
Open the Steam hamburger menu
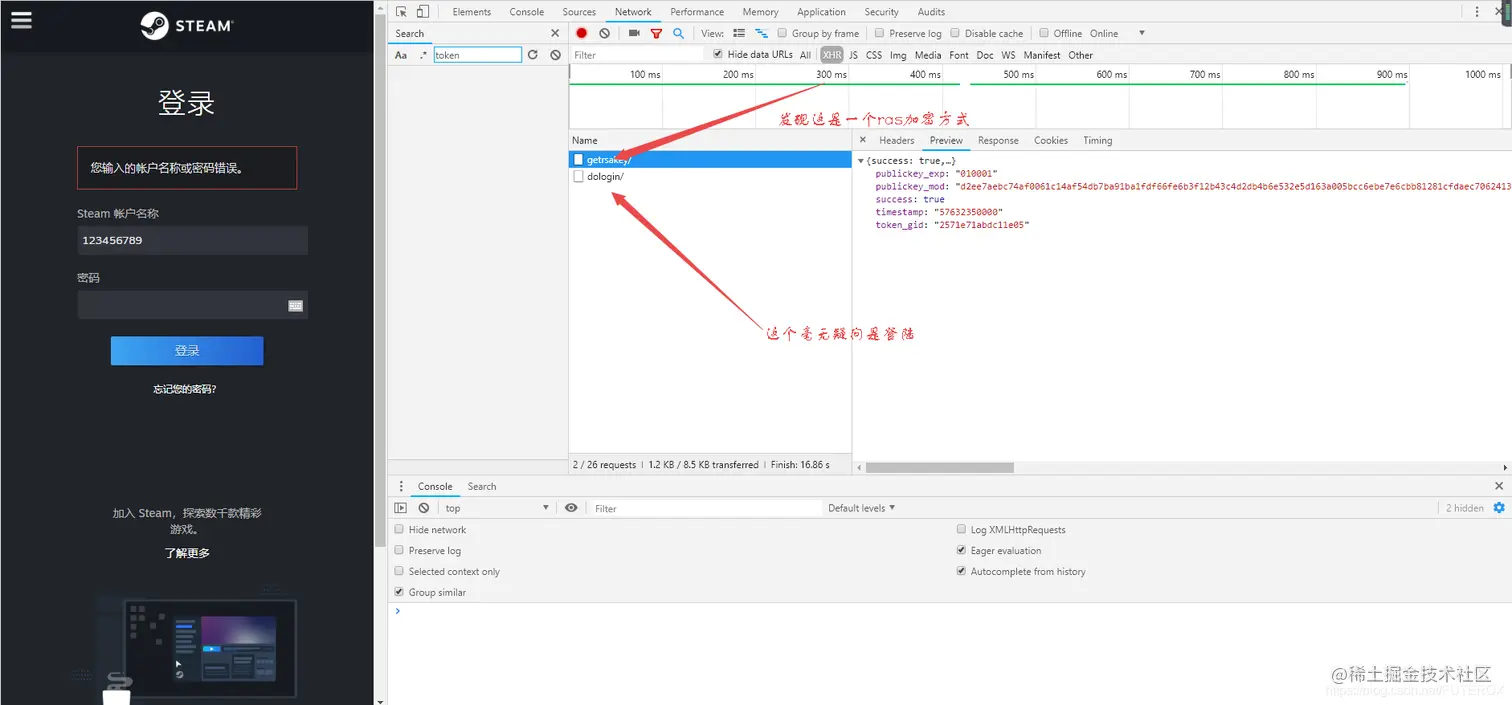click(21, 20)
